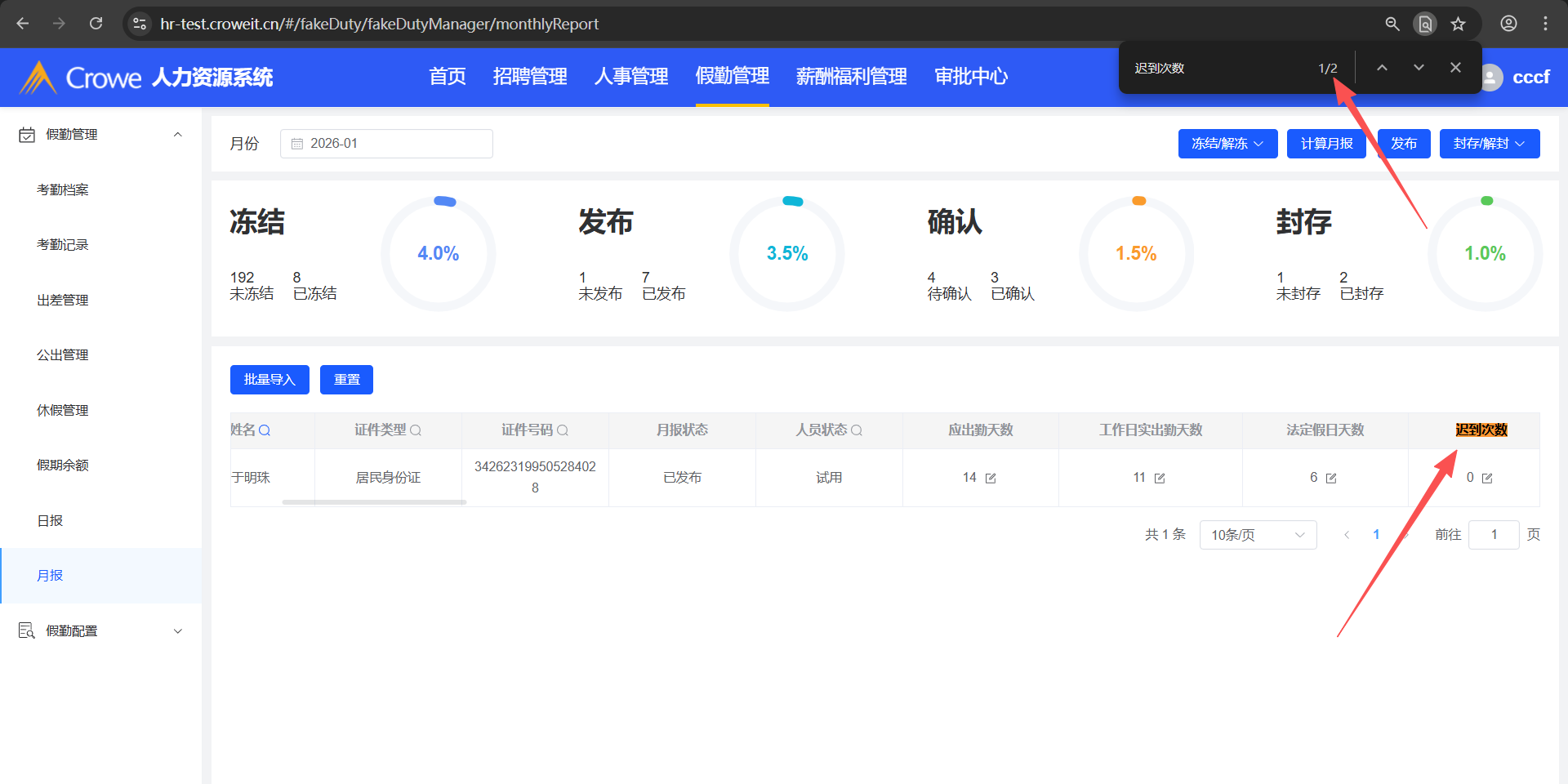Image resolution: width=1568 pixels, height=784 pixels.
Task: Click the search icon beside 姓名 column
Action: click(x=265, y=430)
